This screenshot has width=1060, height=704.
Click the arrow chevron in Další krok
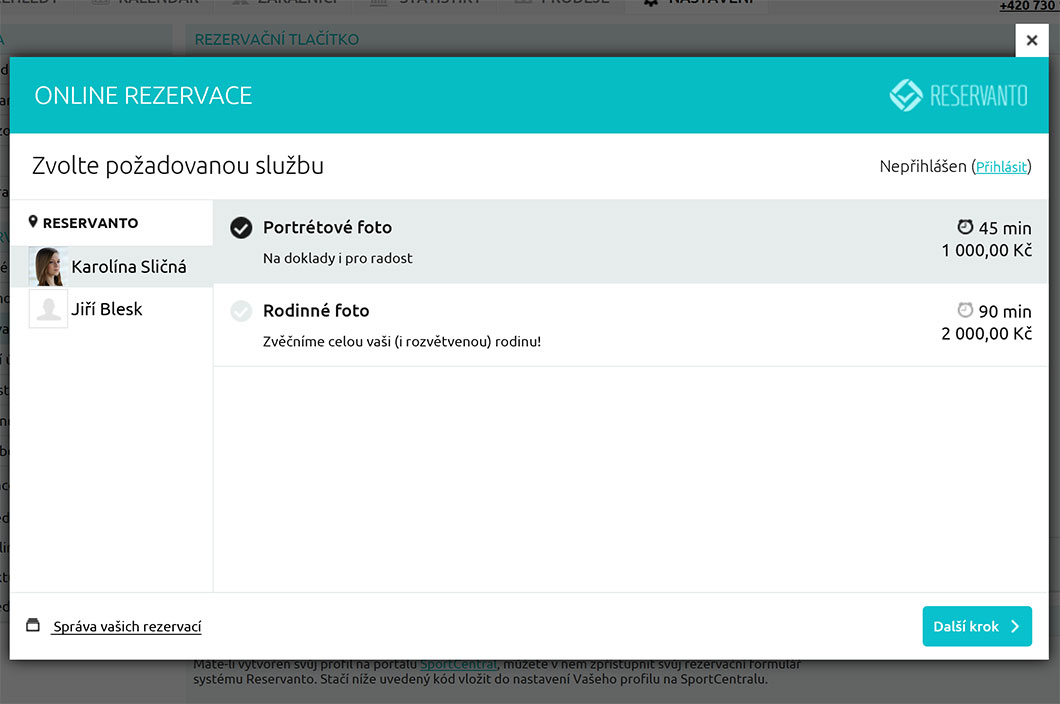coord(1015,627)
